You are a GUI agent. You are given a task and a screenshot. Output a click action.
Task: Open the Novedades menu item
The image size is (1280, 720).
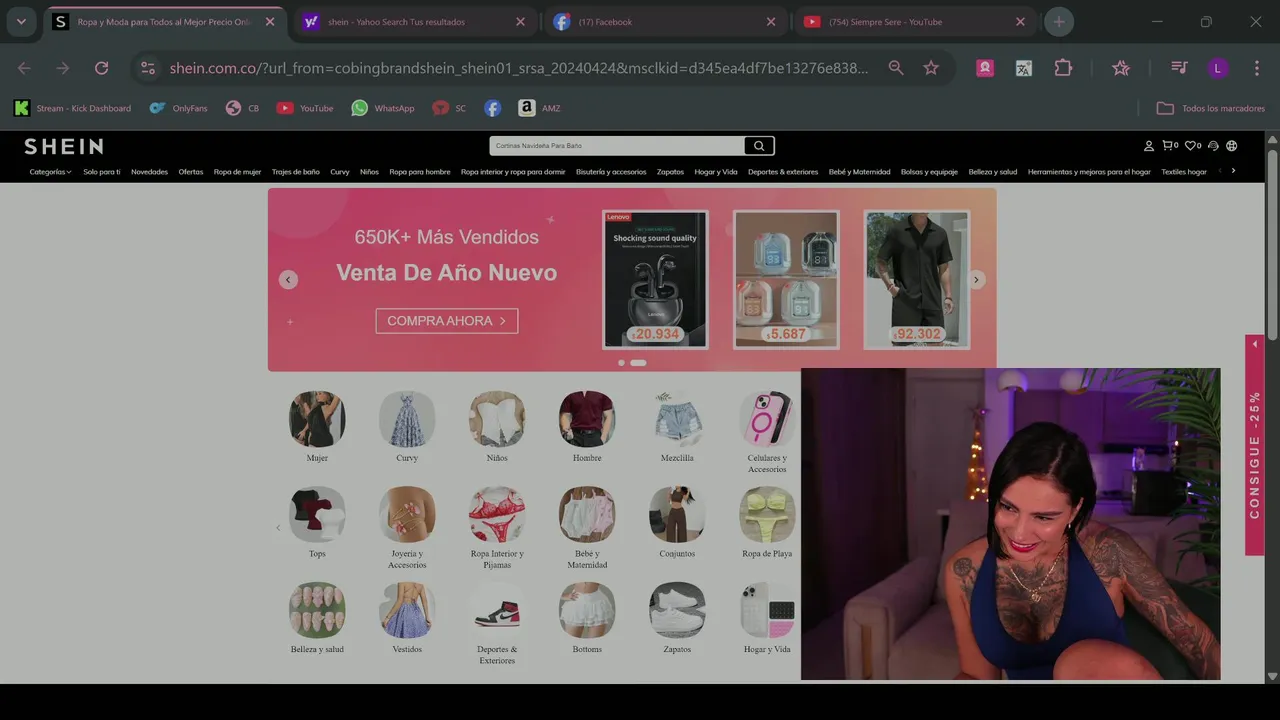click(x=149, y=172)
